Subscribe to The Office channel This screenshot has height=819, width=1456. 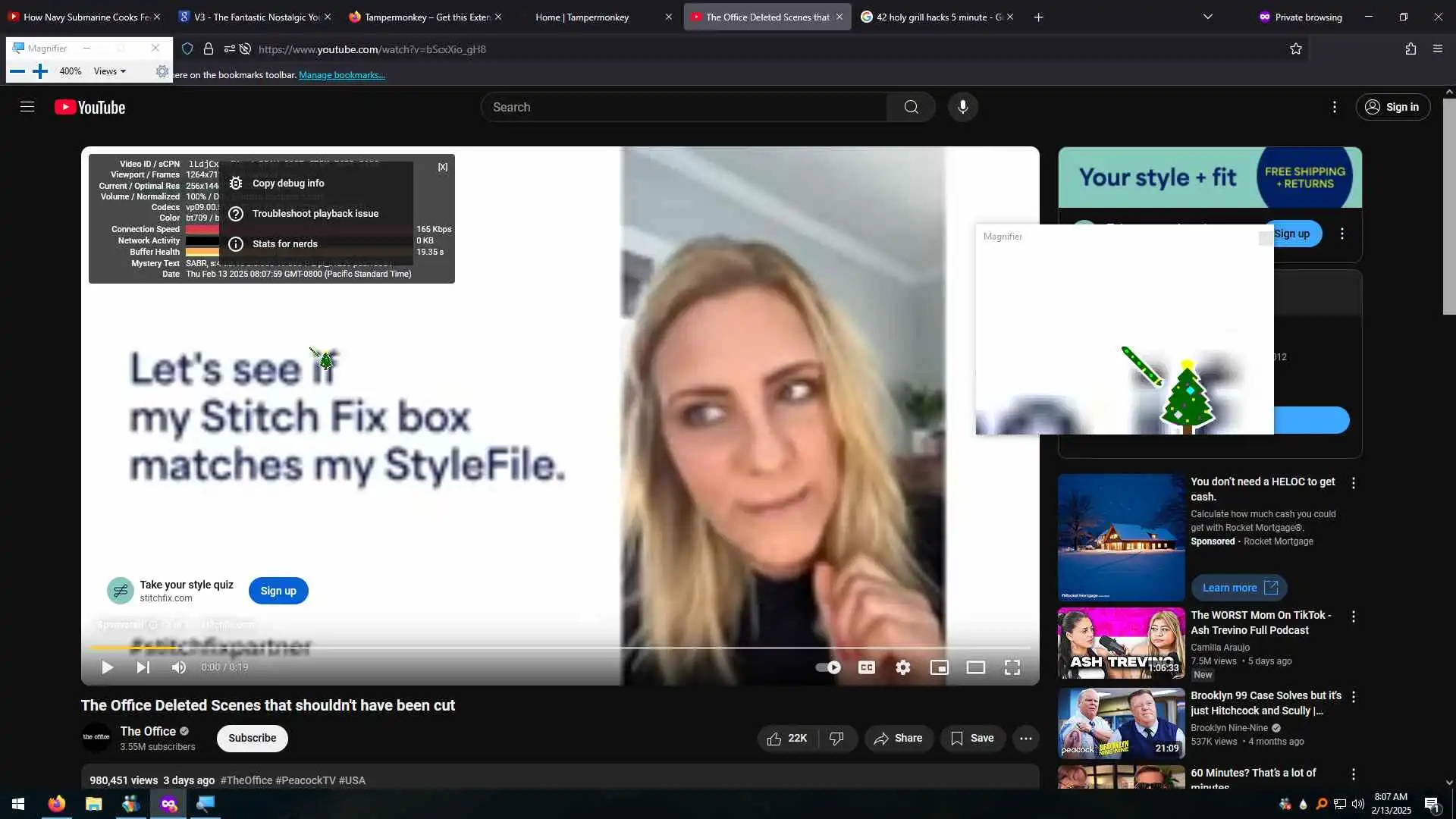pyautogui.click(x=252, y=738)
